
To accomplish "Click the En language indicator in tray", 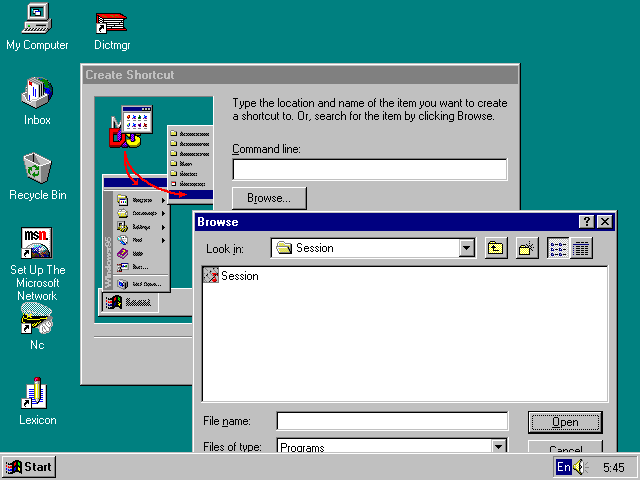I will tap(564, 467).
